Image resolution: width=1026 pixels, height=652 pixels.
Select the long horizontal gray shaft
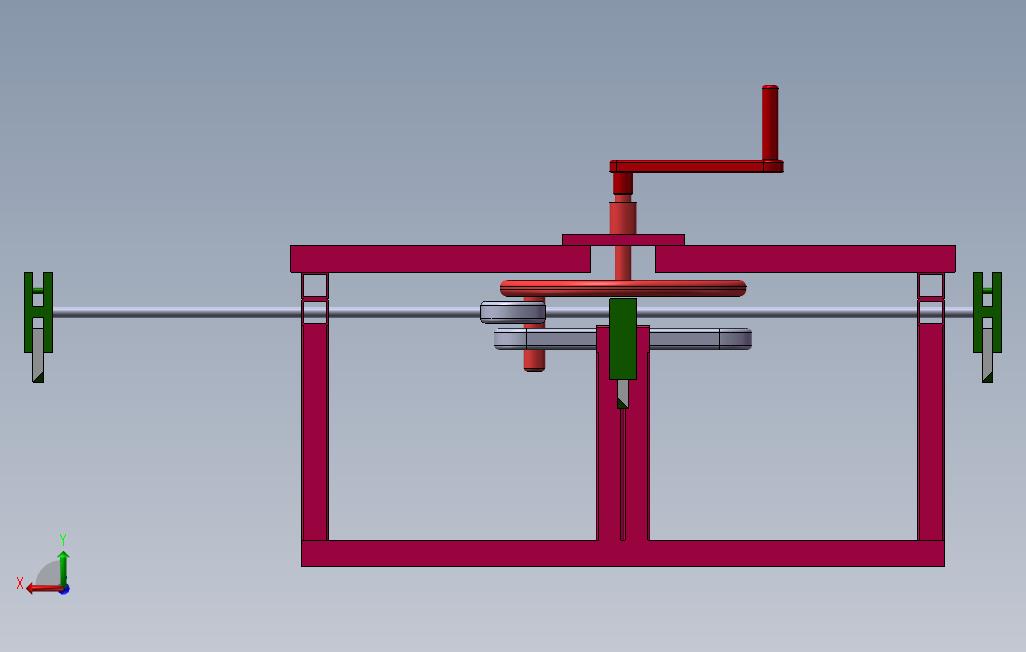click(513, 314)
